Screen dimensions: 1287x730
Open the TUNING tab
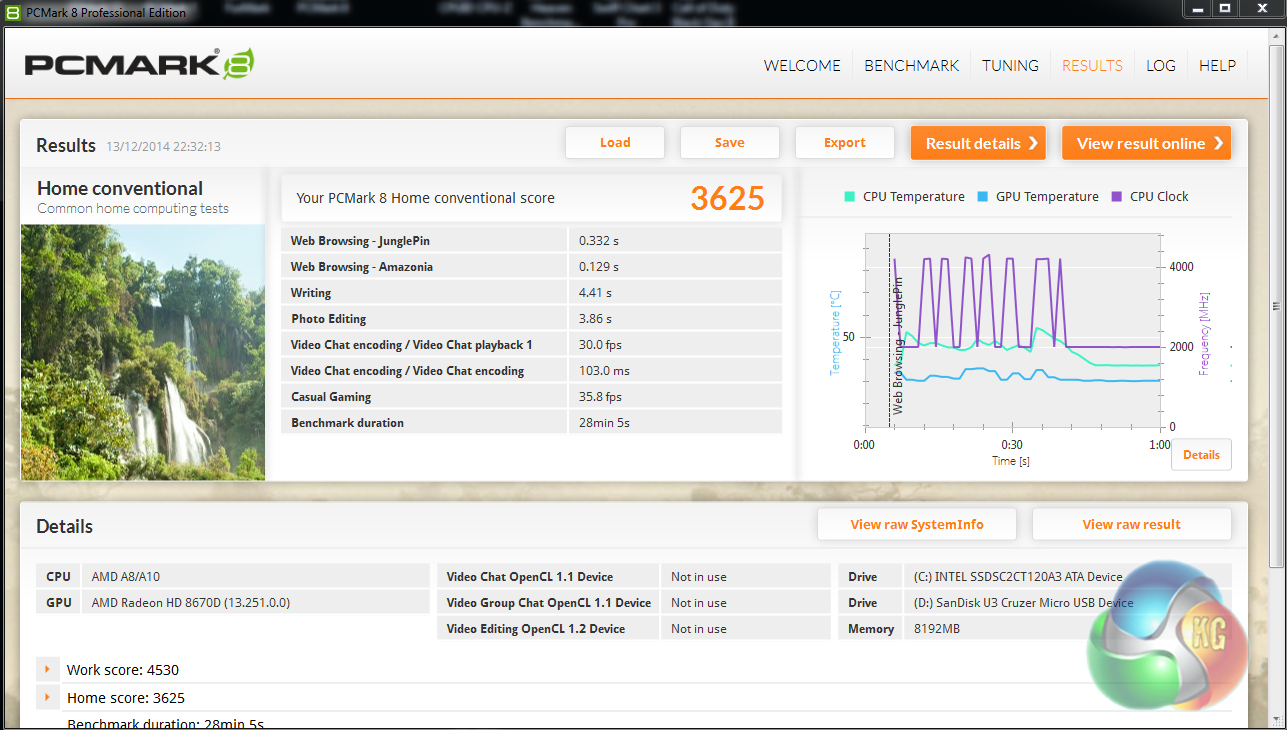pos(1010,65)
